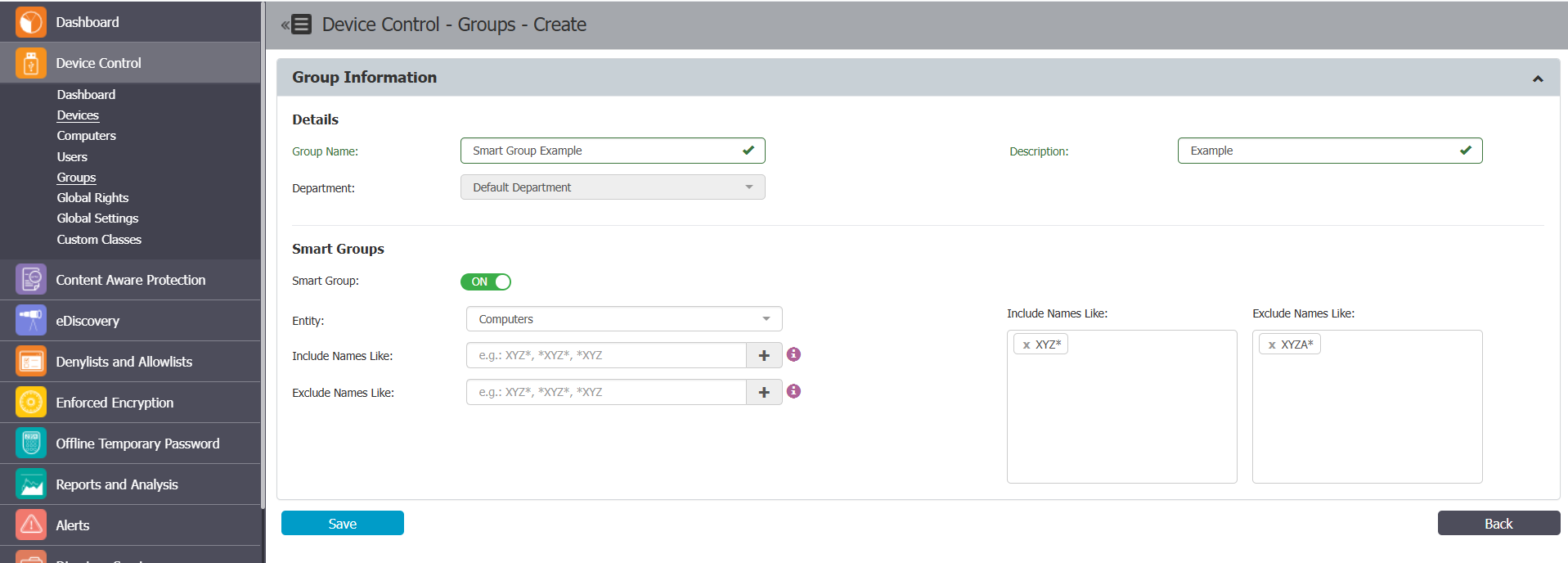Click the eDiscovery telescope icon

(x=31, y=321)
